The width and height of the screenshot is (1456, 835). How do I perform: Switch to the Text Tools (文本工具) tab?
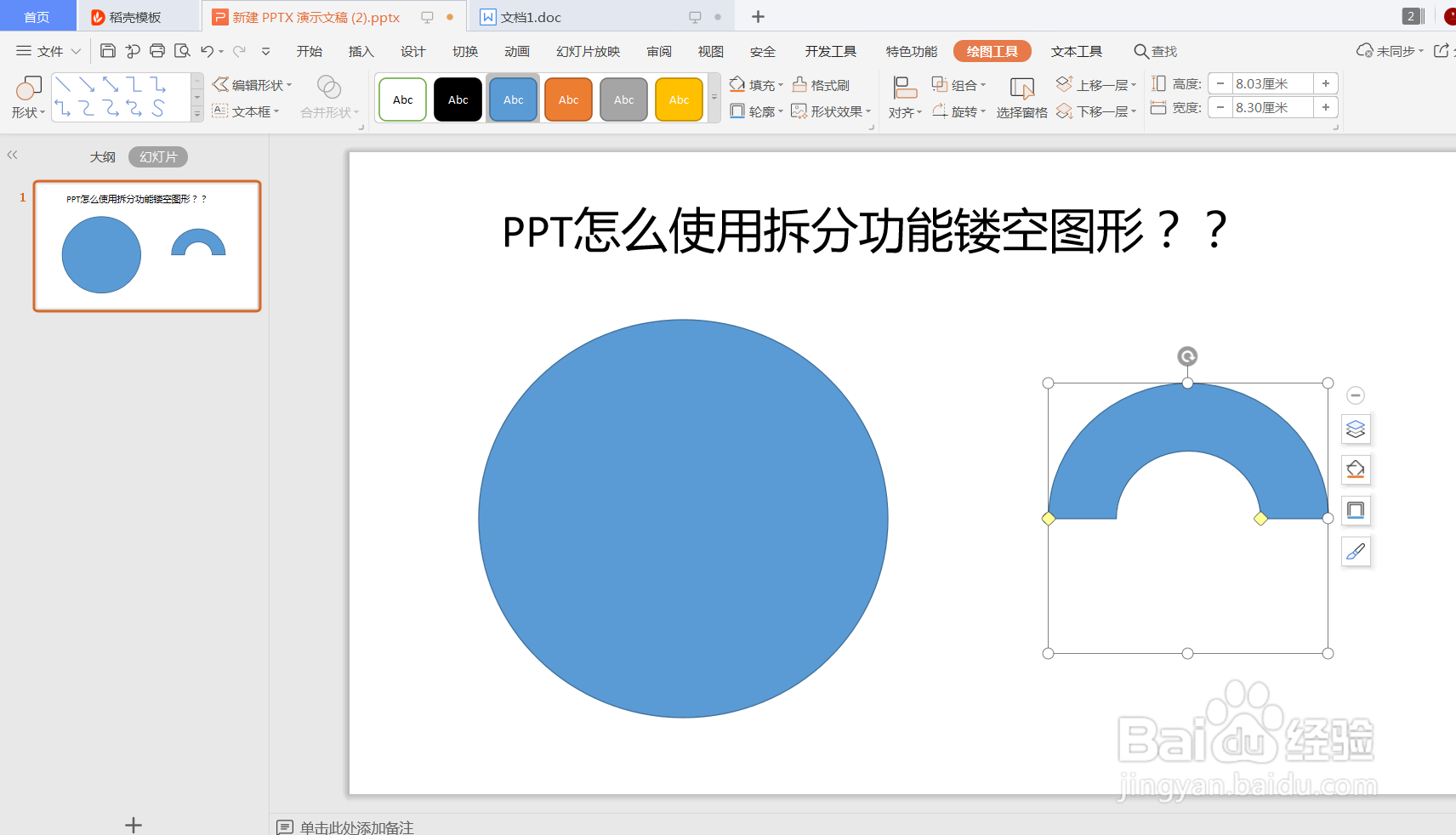click(x=1076, y=50)
